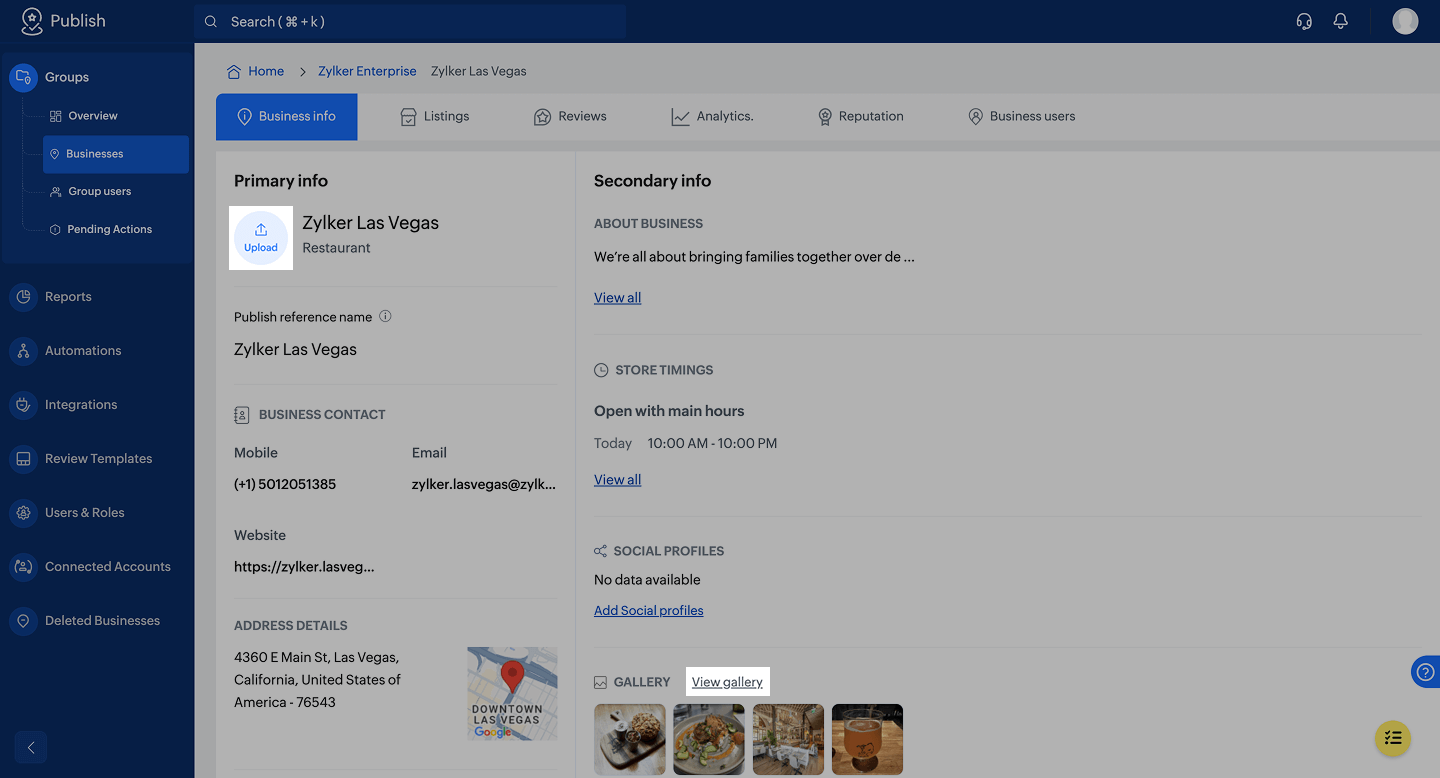Click the Home breadcrumb house icon
Viewport: 1440px width, 778px height.
(234, 71)
